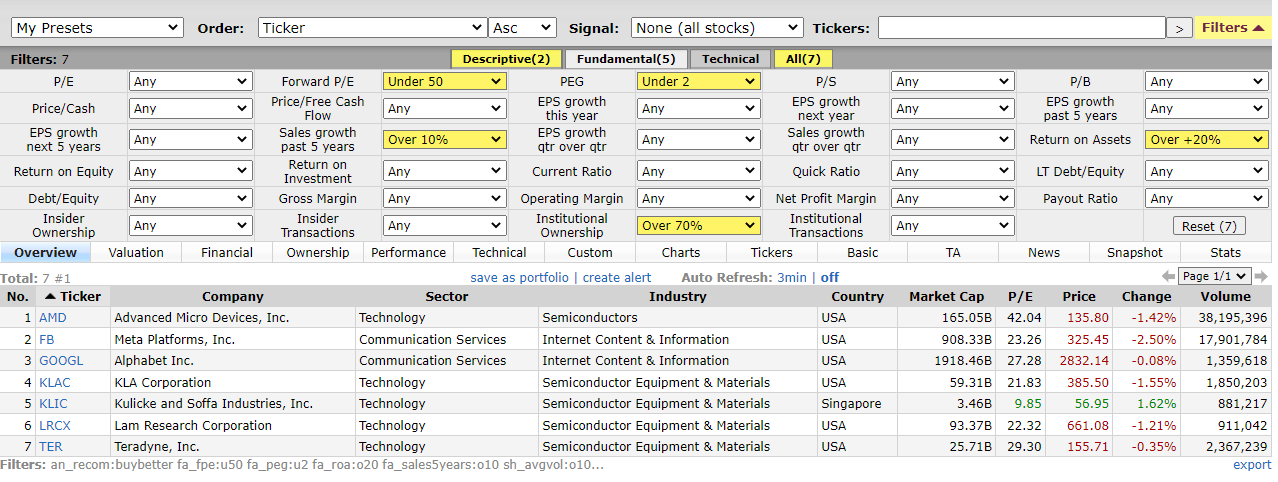The height and width of the screenshot is (482, 1278).
Task: Open the My Presets dropdown
Action: (95, 28)
